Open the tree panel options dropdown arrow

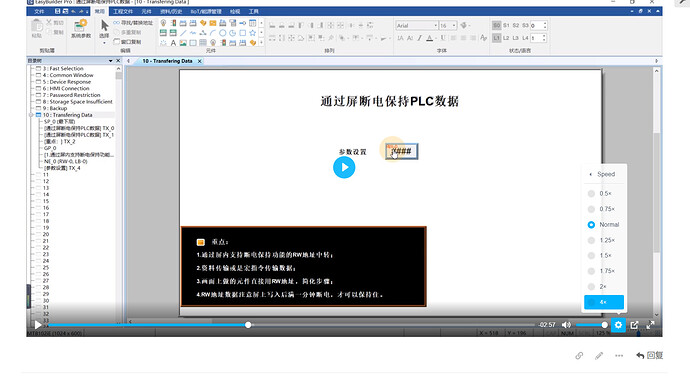click(x=110, y=61)
